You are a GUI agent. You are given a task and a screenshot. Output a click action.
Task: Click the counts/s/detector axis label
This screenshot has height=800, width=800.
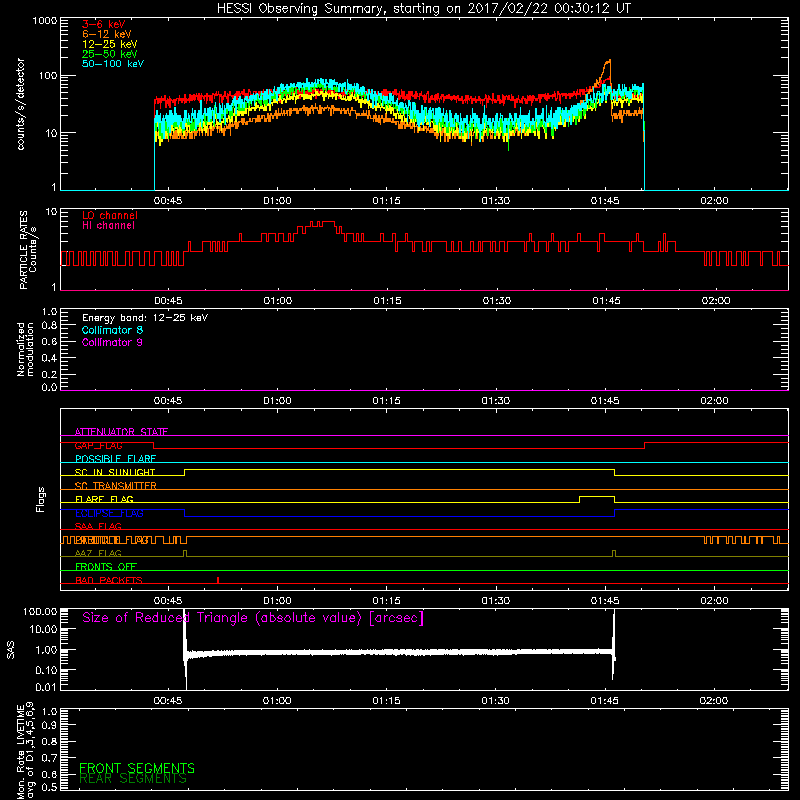21,104
